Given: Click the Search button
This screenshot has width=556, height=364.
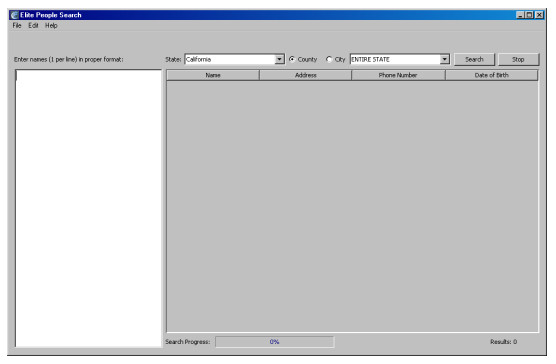Looking at the screenshot, I should (x=474, y=59).
